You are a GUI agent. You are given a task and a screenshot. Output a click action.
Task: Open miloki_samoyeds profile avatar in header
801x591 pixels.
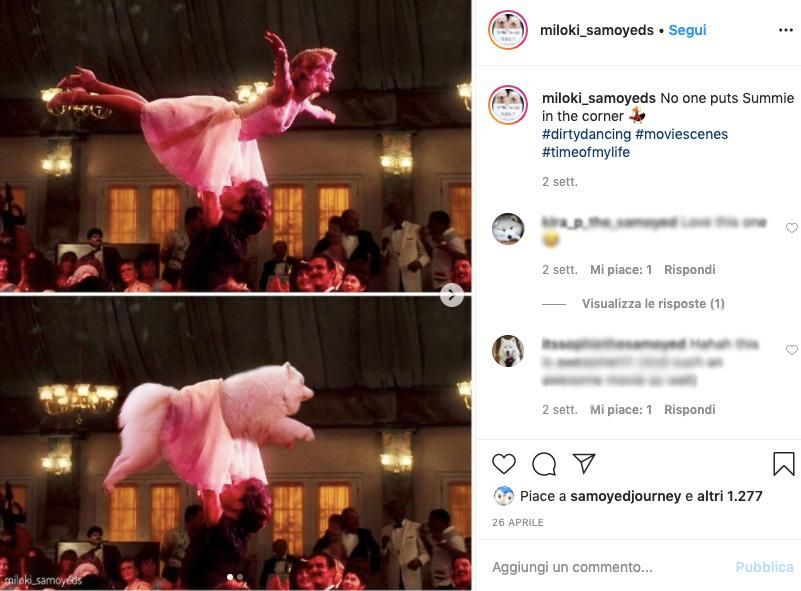point(508,30)
